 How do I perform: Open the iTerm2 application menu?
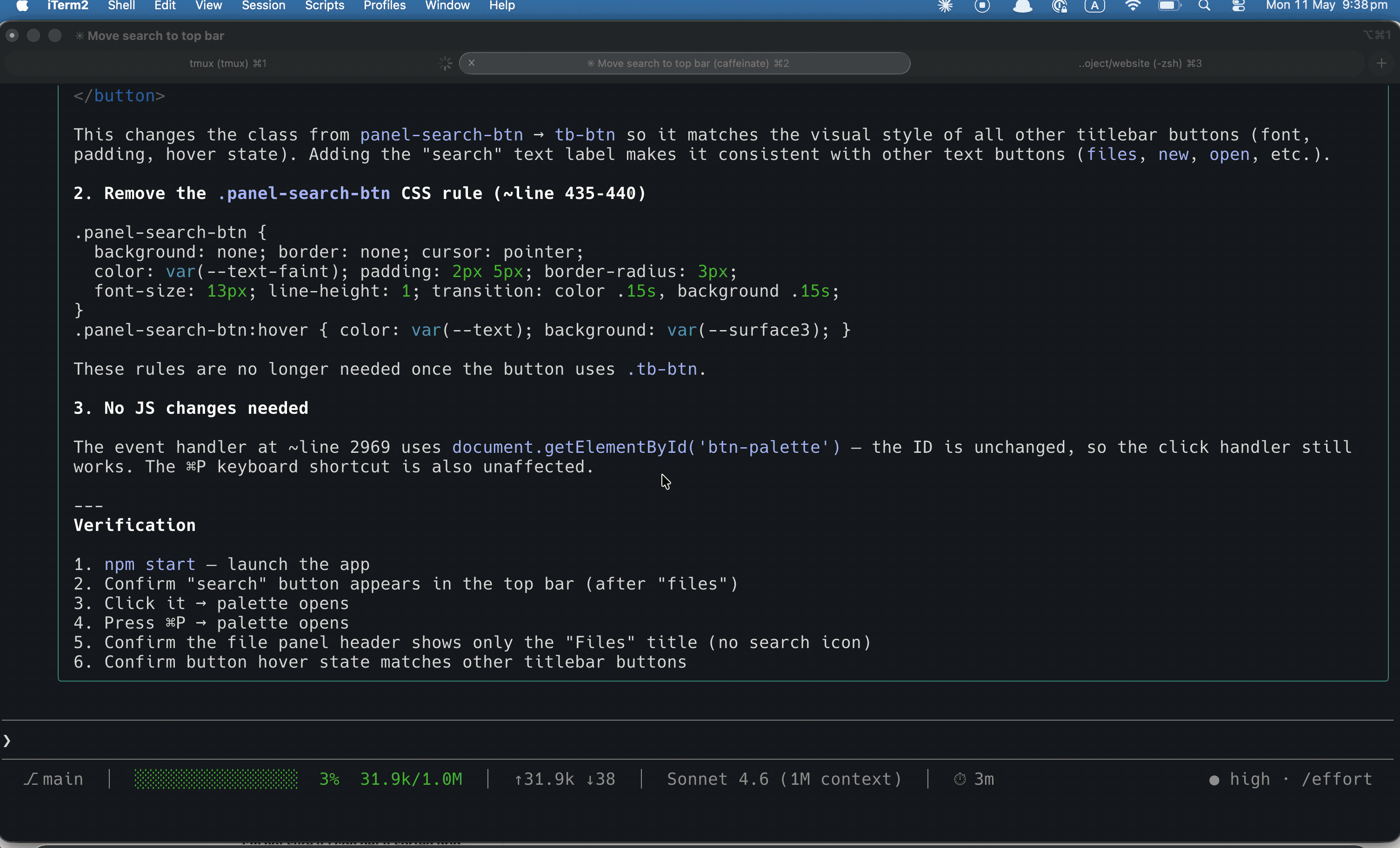(67, 6)
